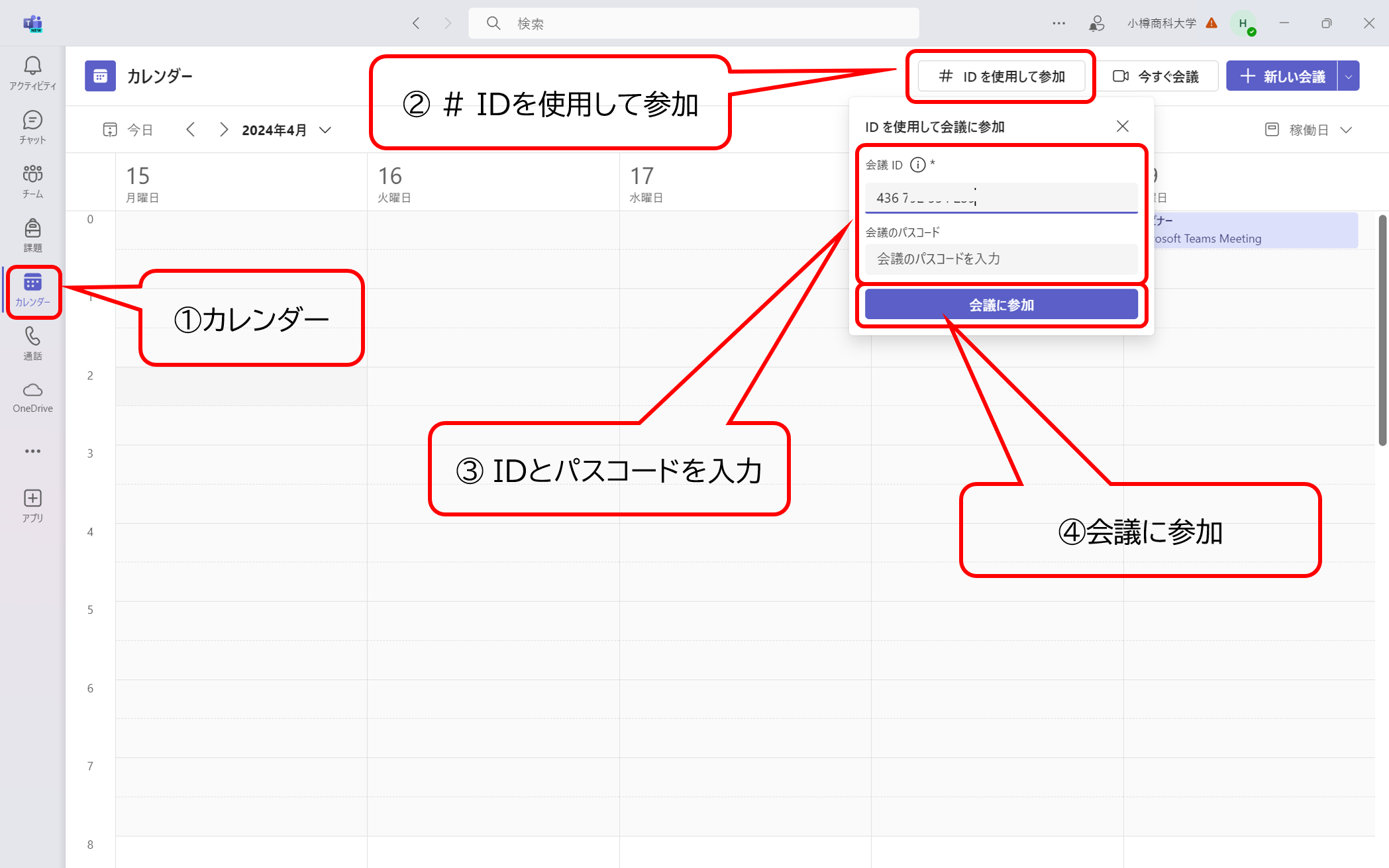Click the search box at top
Viewport: 1389px width, 868px height.
click(694, 23)
